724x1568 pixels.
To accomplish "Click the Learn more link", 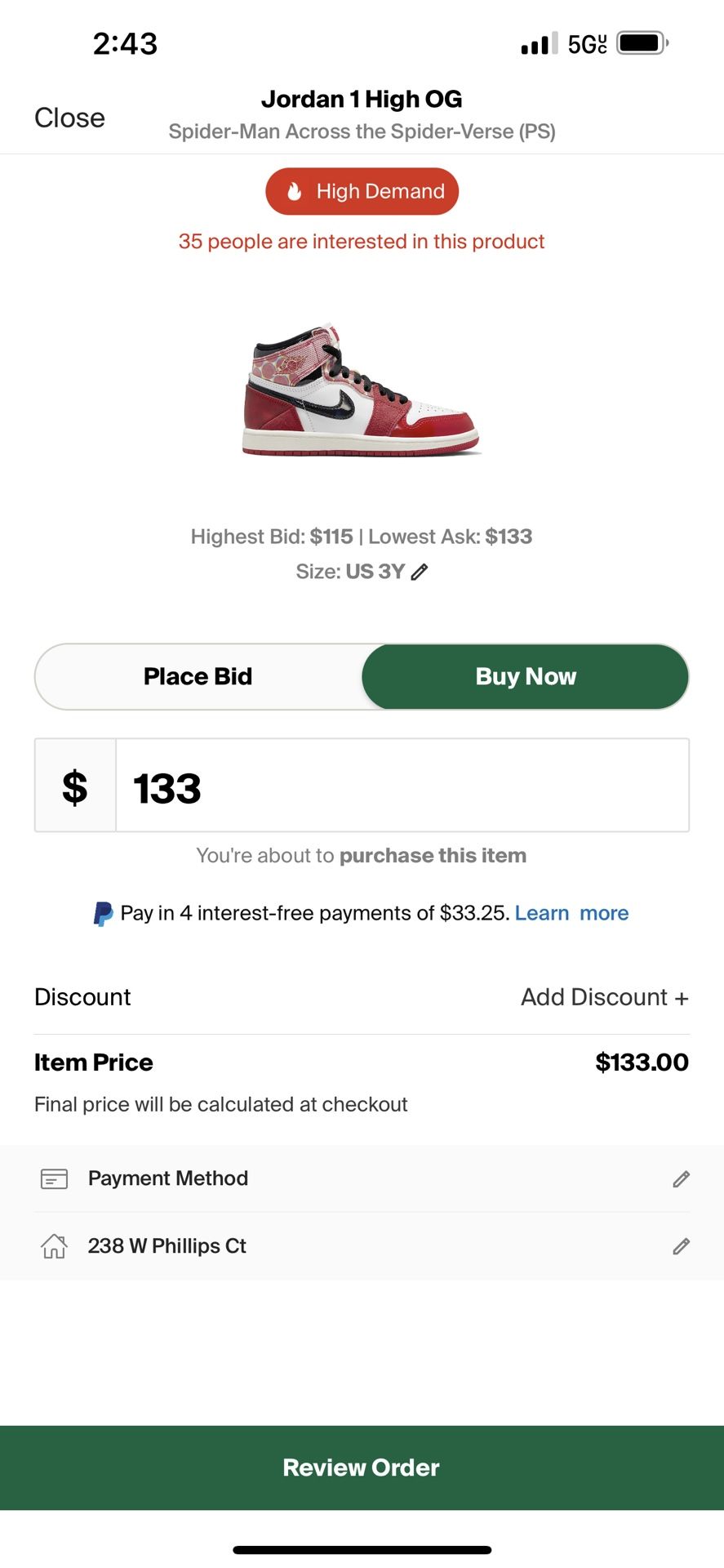I will coord(571,913).
